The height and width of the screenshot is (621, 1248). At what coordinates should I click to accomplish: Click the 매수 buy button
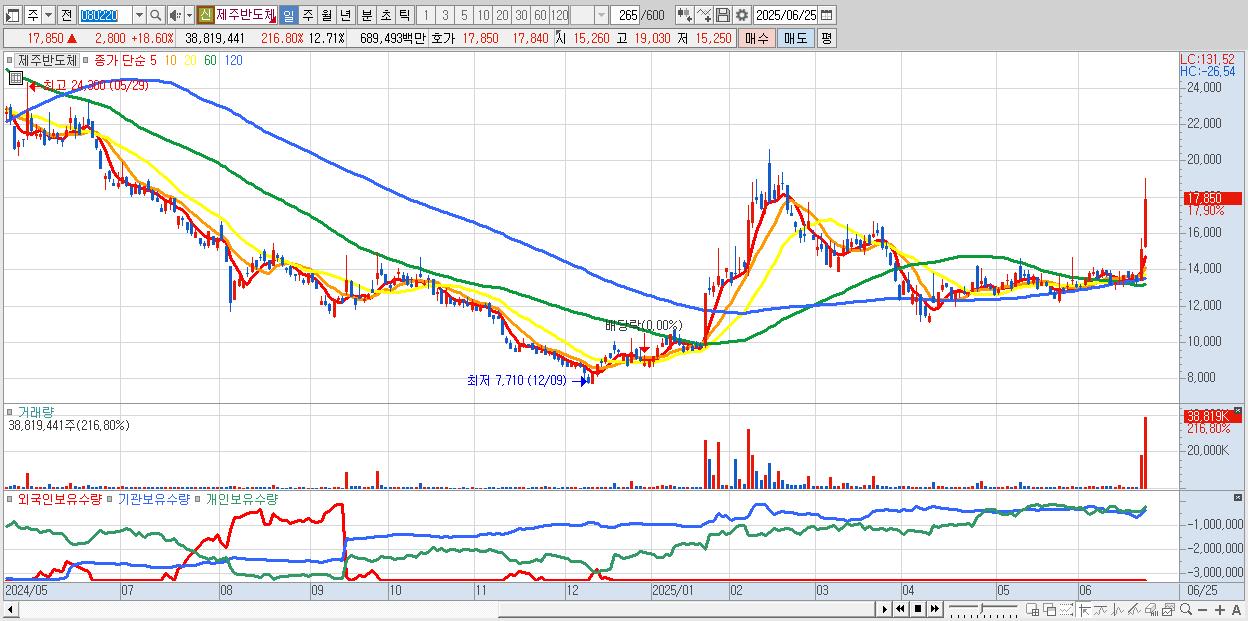tap(757, 38)
